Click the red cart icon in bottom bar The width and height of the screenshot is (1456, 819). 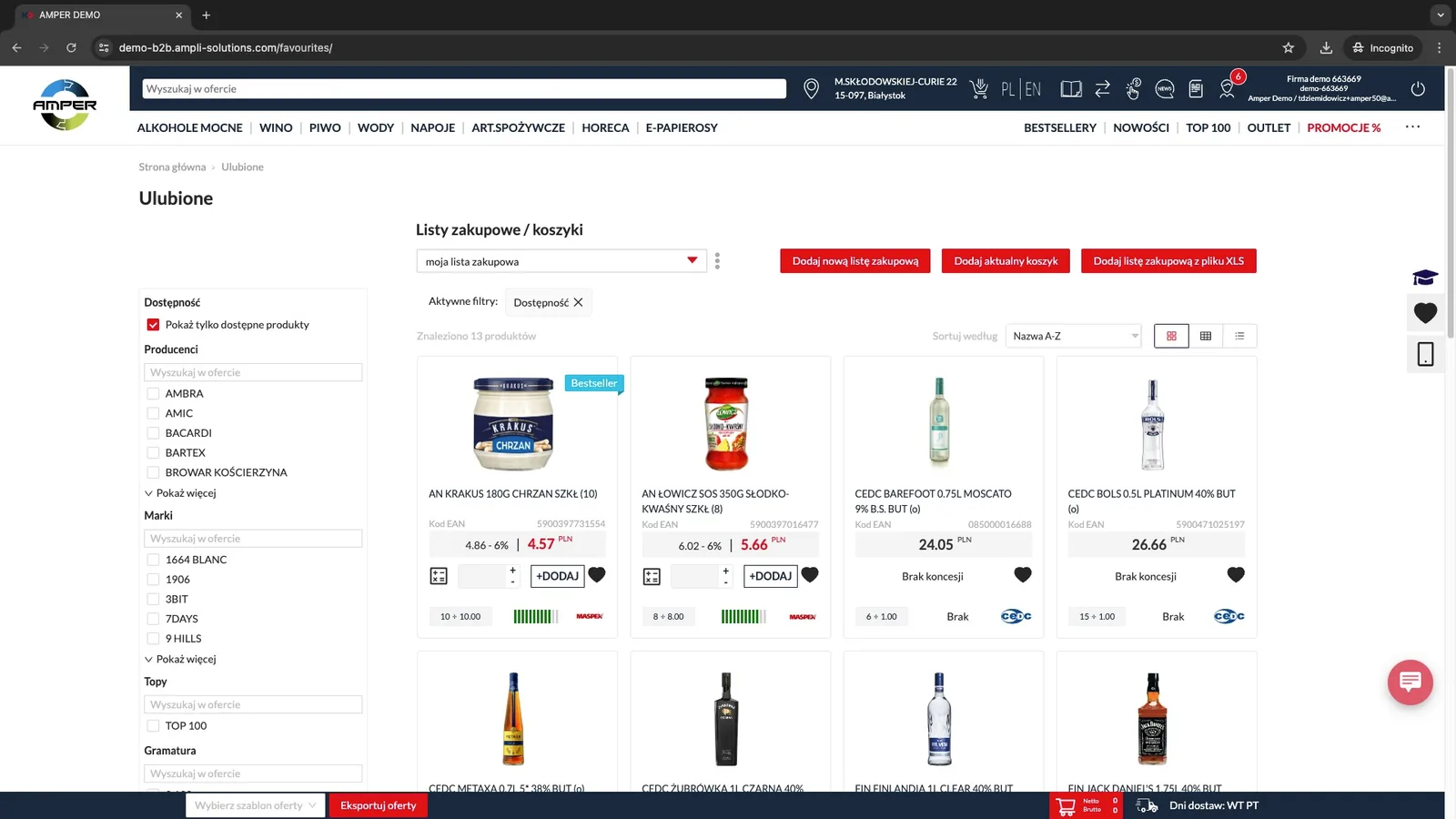coord(1067,806)
